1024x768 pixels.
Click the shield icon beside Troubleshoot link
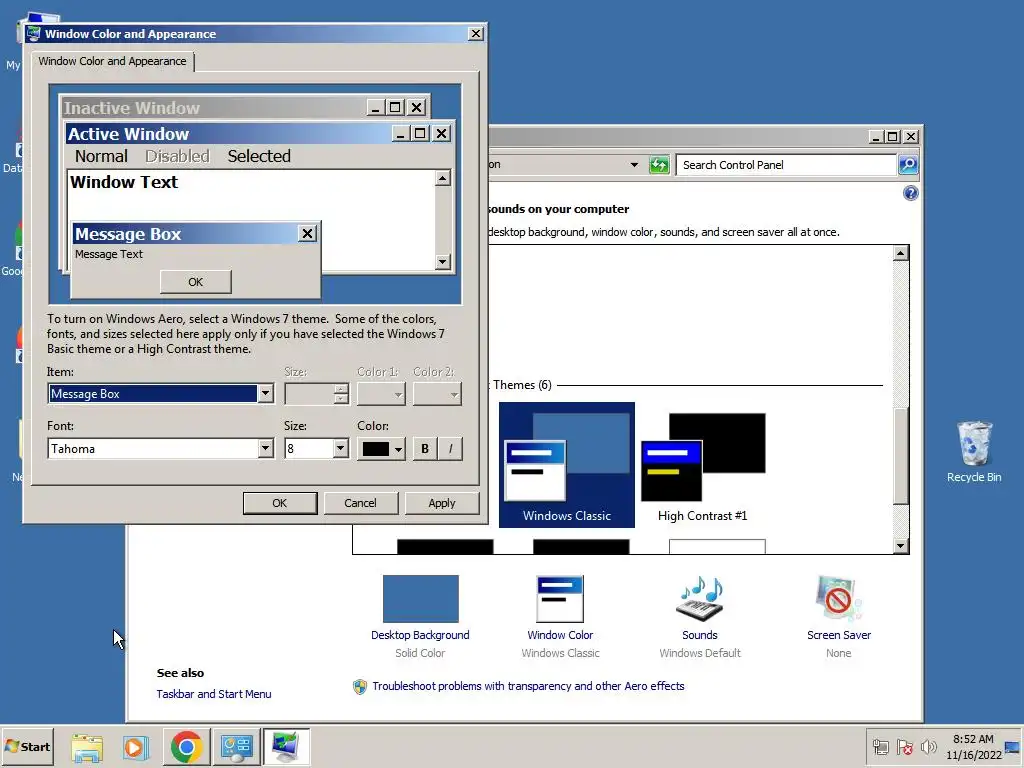360,686
